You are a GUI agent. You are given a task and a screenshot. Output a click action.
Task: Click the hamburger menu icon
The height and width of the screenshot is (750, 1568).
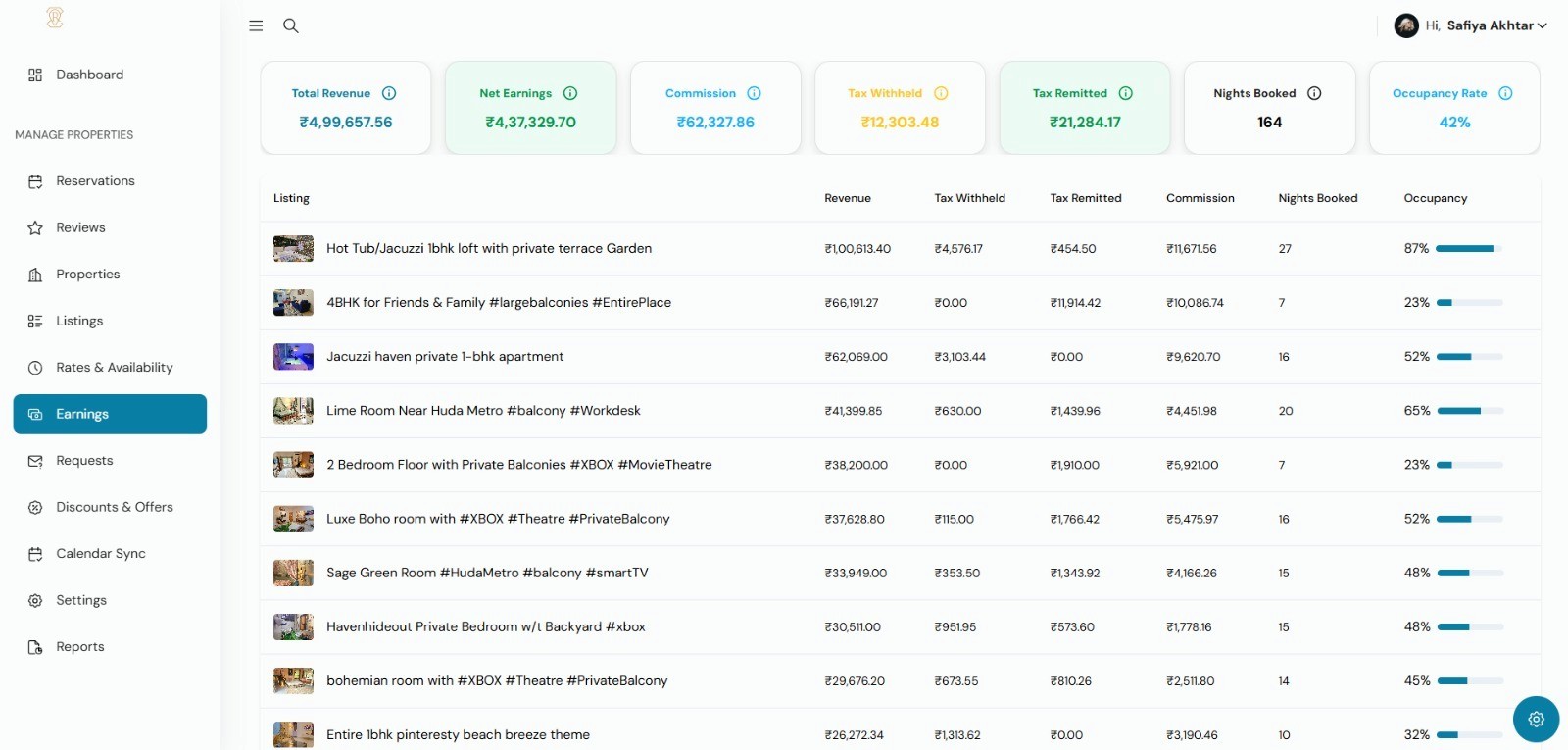click(x=256, y=25)
